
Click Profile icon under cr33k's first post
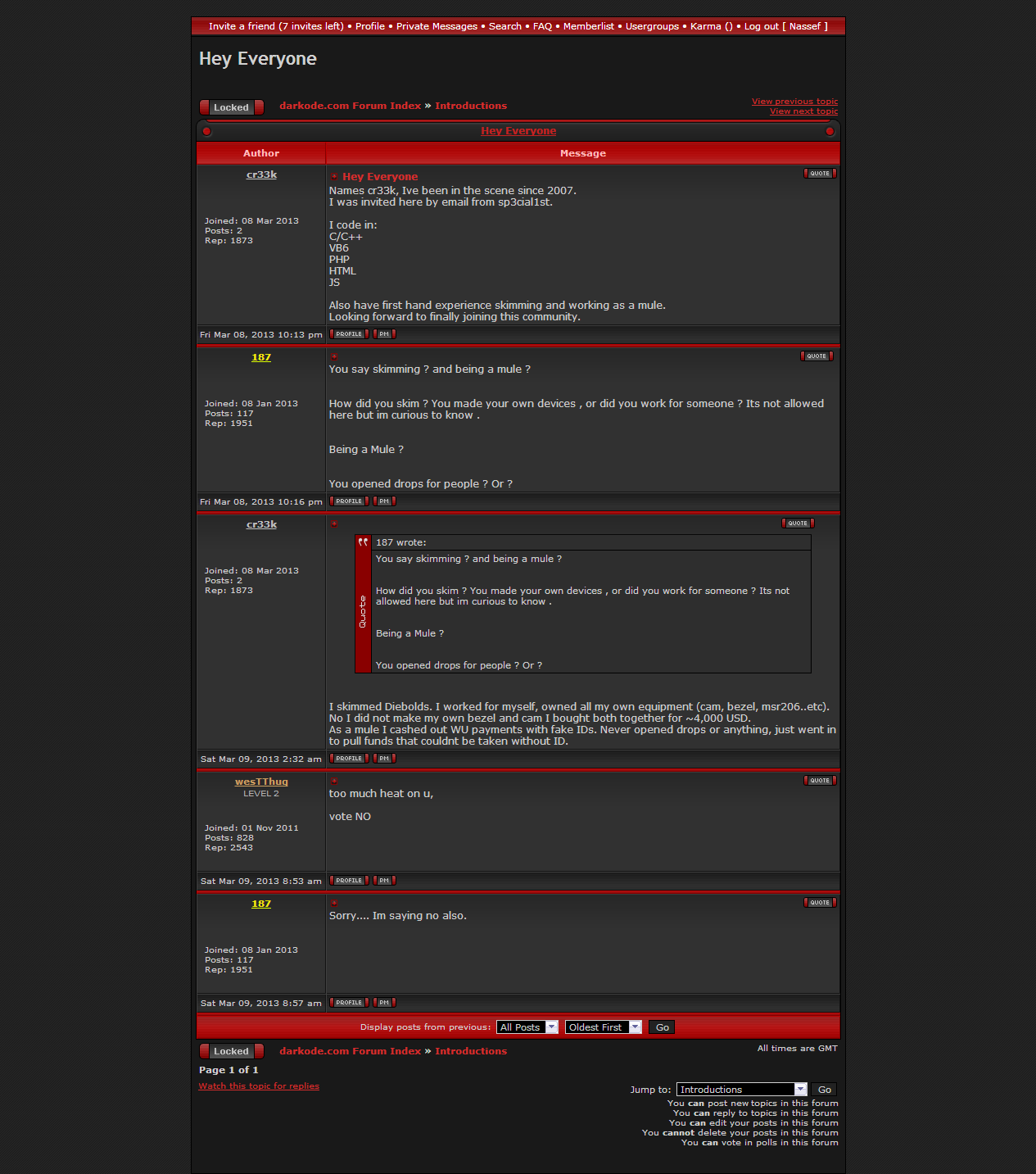click(x=349, y=334)
